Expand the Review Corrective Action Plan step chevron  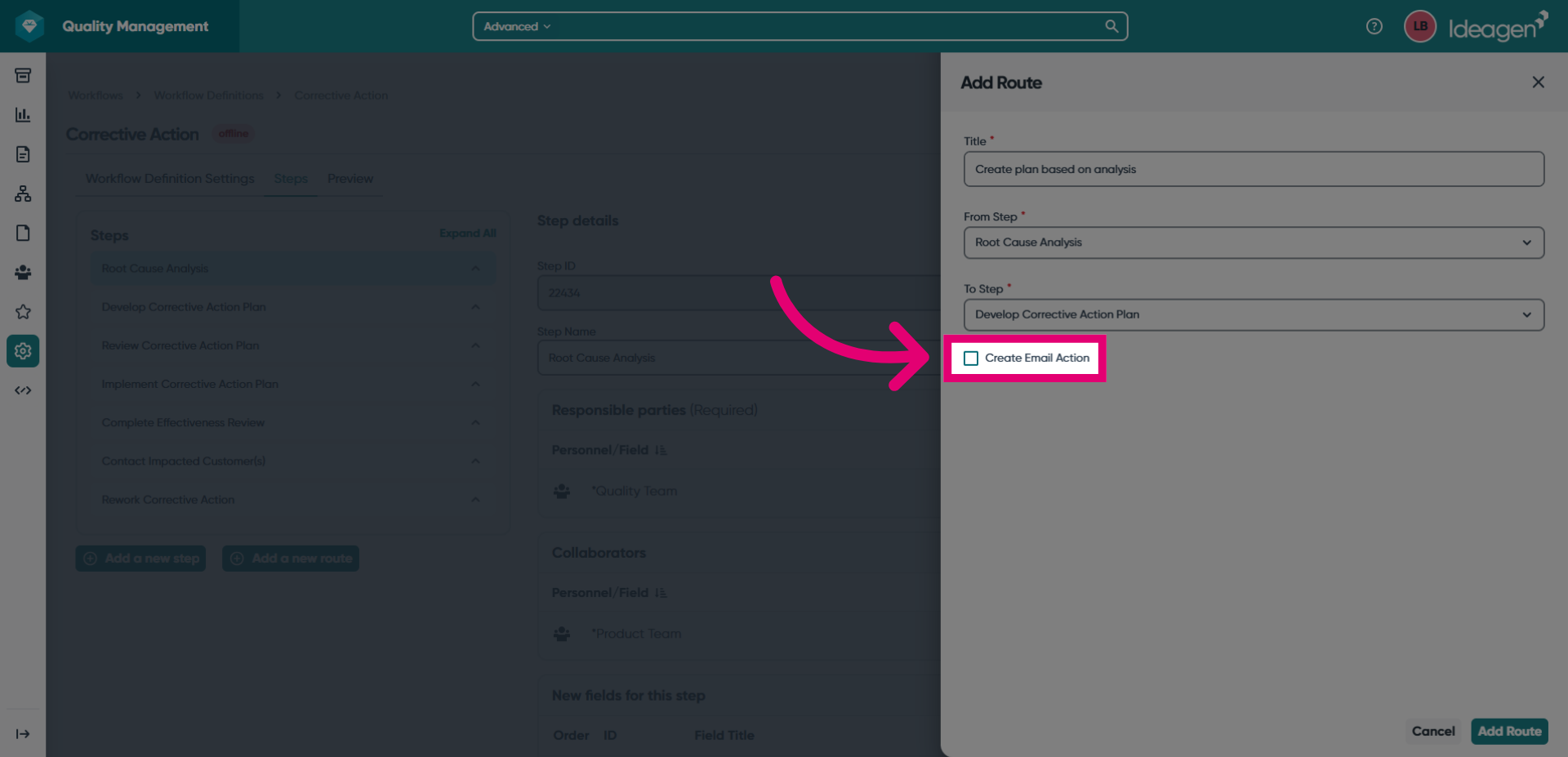[x=475, y=345]
